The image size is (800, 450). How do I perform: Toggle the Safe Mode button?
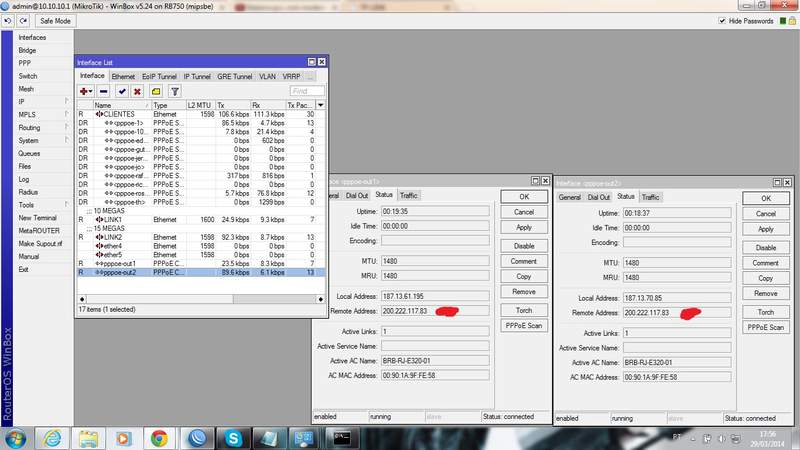coord(55,20)
